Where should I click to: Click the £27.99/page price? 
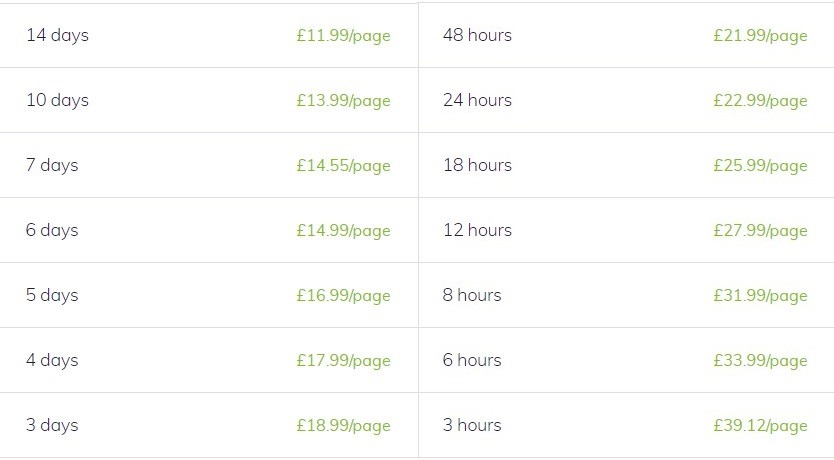click(x=761, y=230)
